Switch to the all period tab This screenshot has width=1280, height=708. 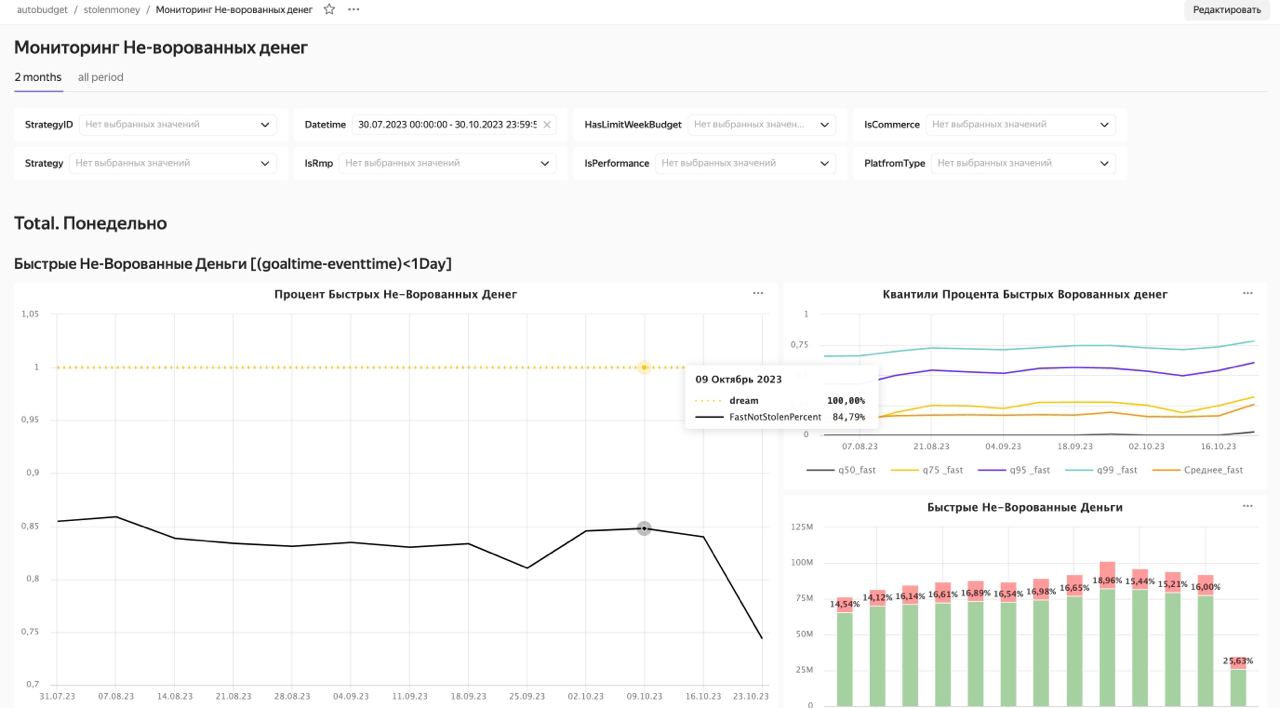point(101,77)
